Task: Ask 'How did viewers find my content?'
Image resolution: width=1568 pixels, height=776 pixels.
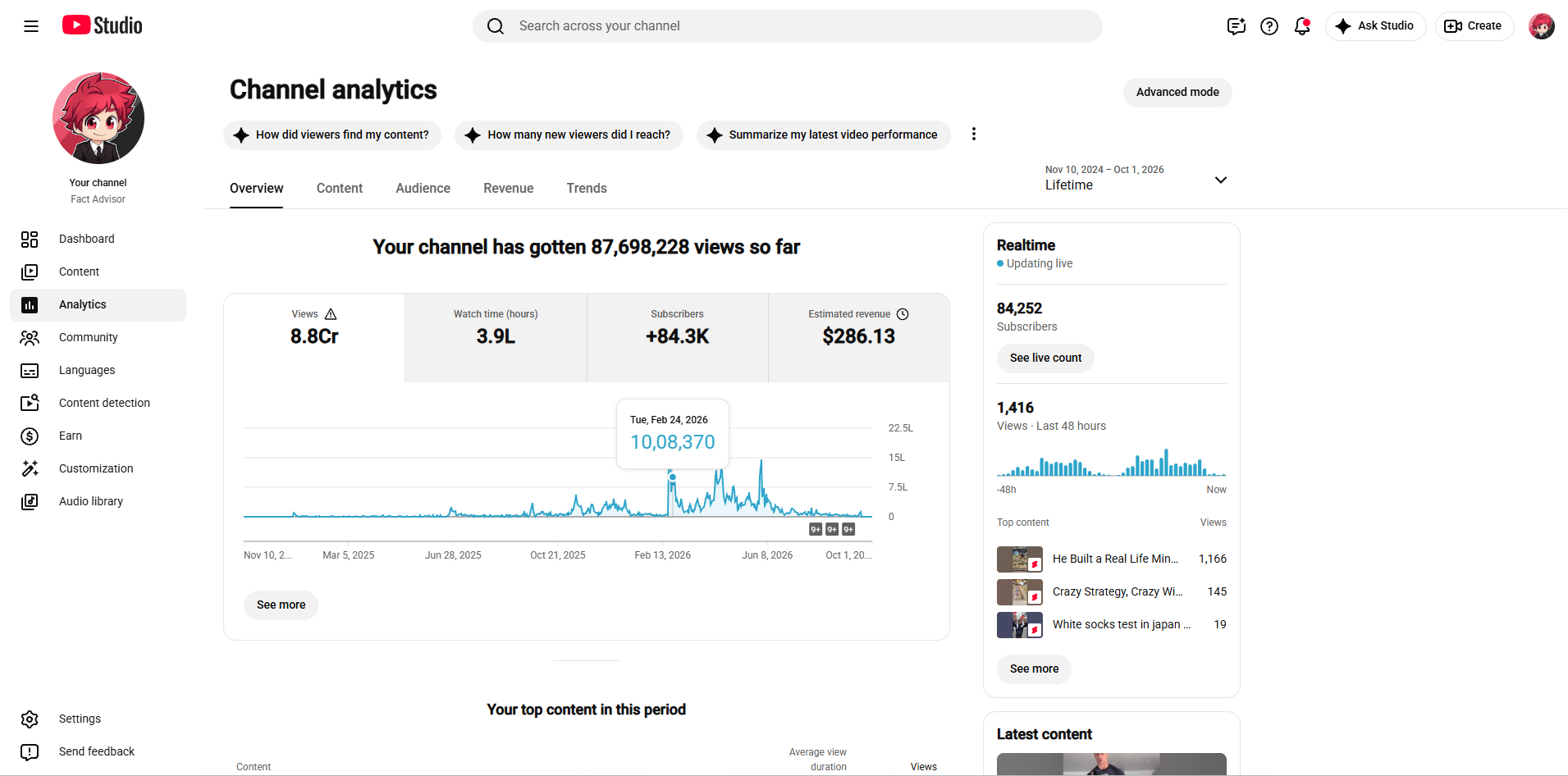Action: (x=332, y=135)
